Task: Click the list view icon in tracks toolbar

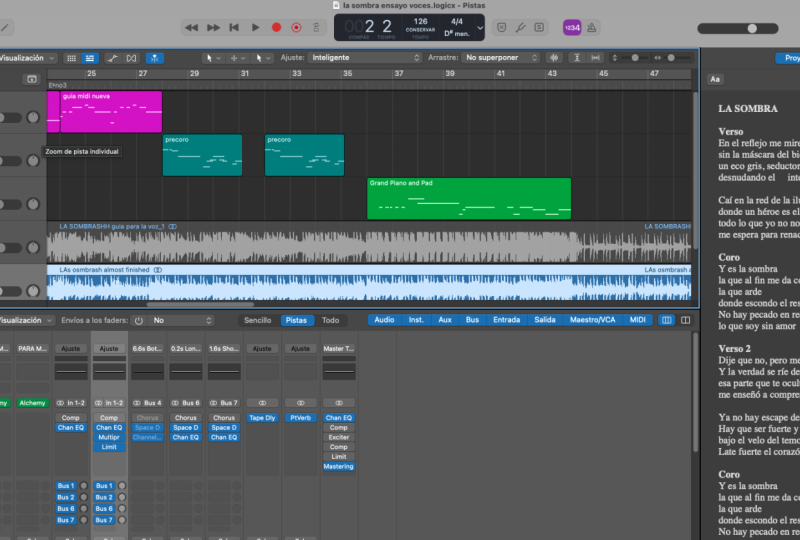Action: click(x=90, y=58)
